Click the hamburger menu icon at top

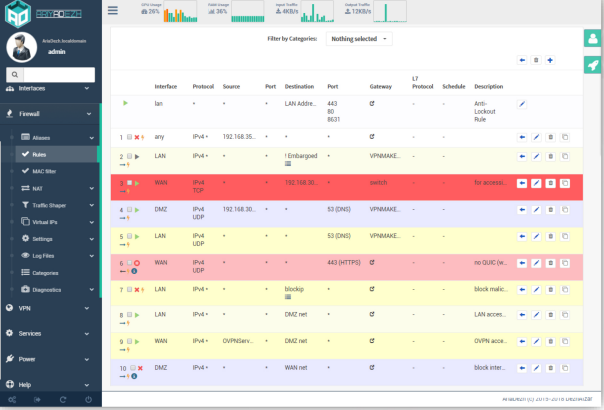pyautogui.click(x=112, y=10)
